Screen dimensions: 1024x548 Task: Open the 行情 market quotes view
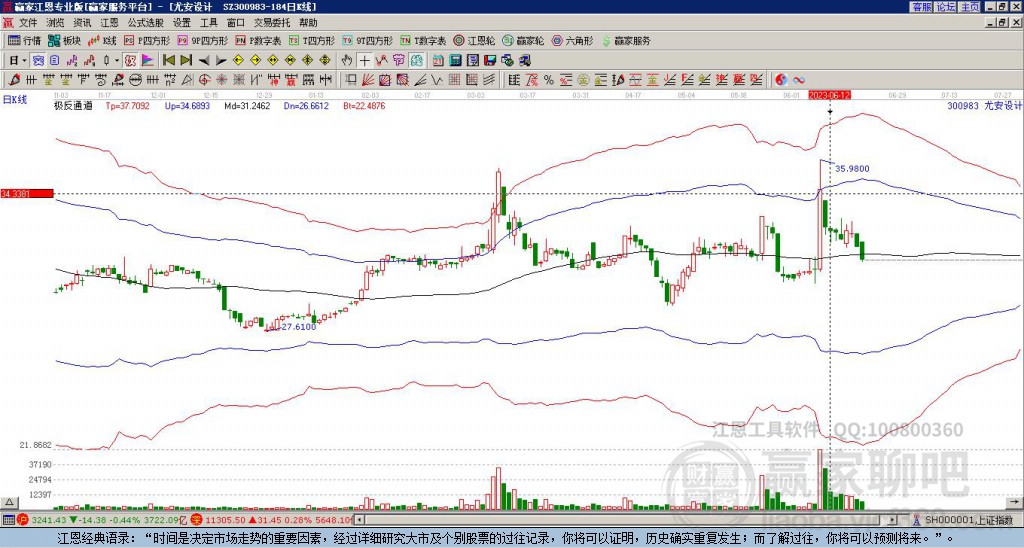25,40
